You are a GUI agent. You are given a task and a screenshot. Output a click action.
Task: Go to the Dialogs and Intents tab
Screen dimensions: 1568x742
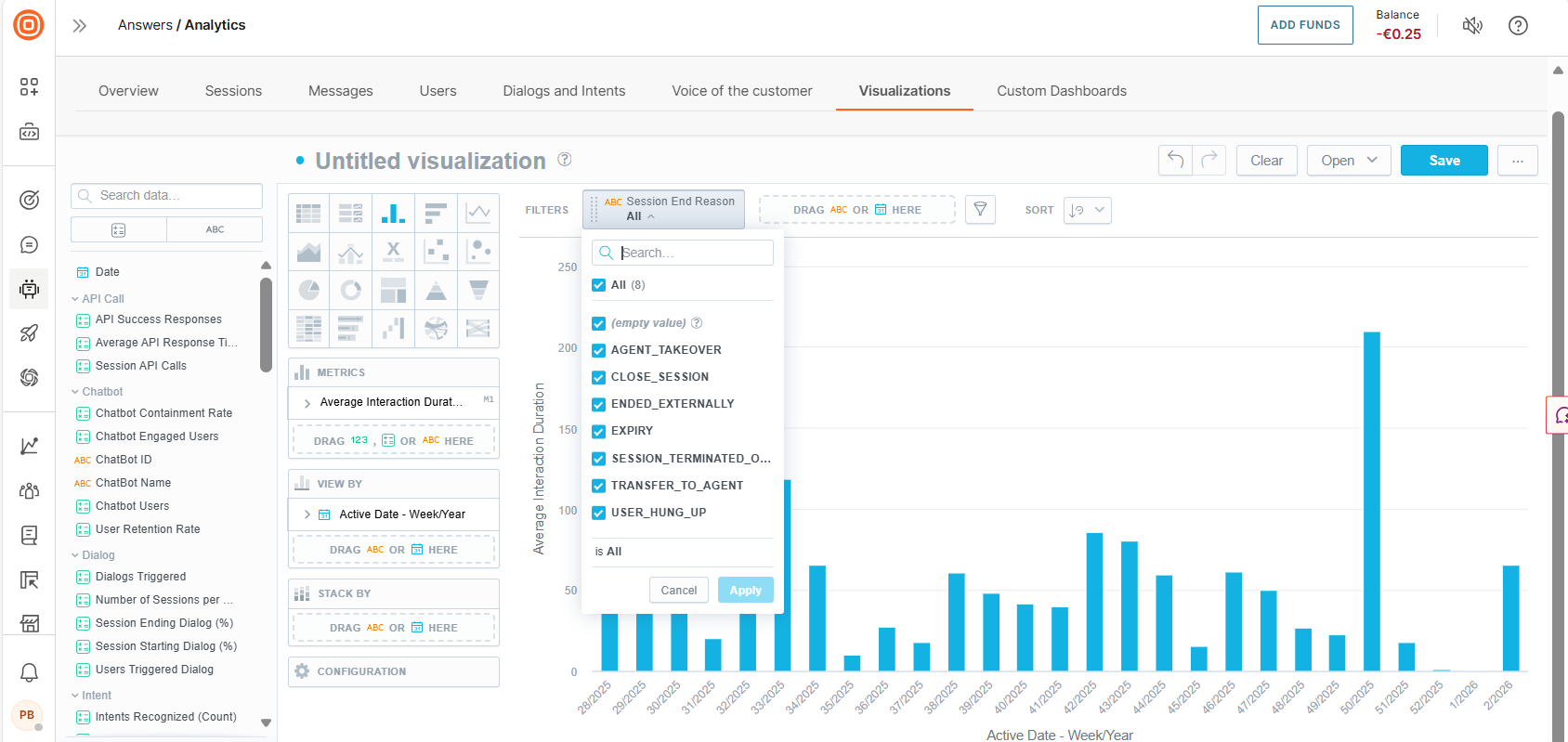[x=564, y=91]
